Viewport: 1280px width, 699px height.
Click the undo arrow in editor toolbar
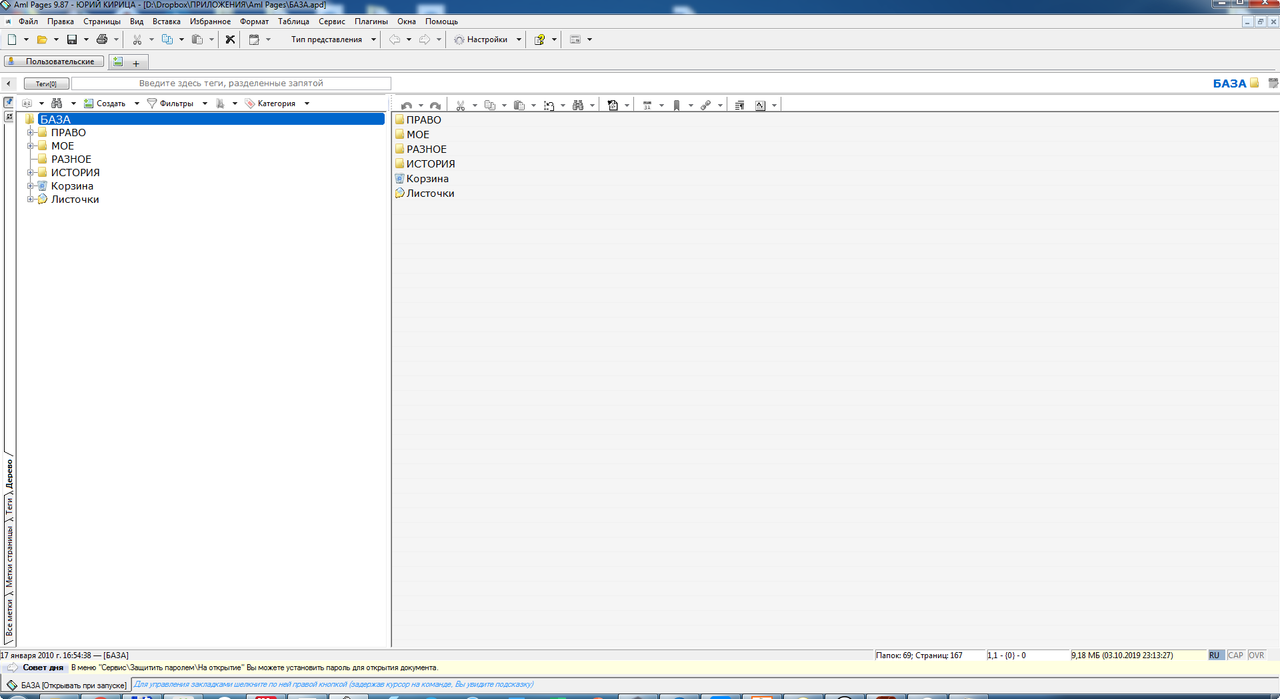pyautogui.click(x=406, y=105)
